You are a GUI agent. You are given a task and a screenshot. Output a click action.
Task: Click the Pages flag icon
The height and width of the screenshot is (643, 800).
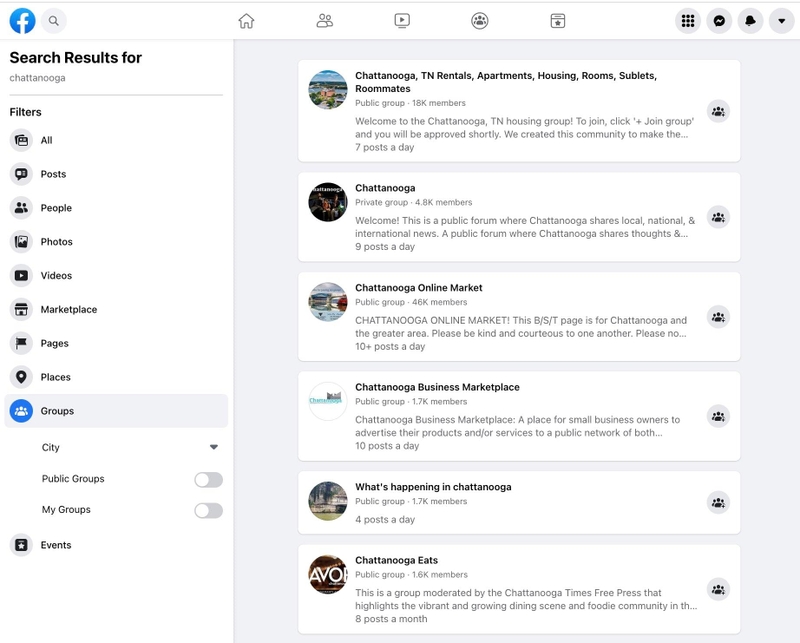coord(21,343)
